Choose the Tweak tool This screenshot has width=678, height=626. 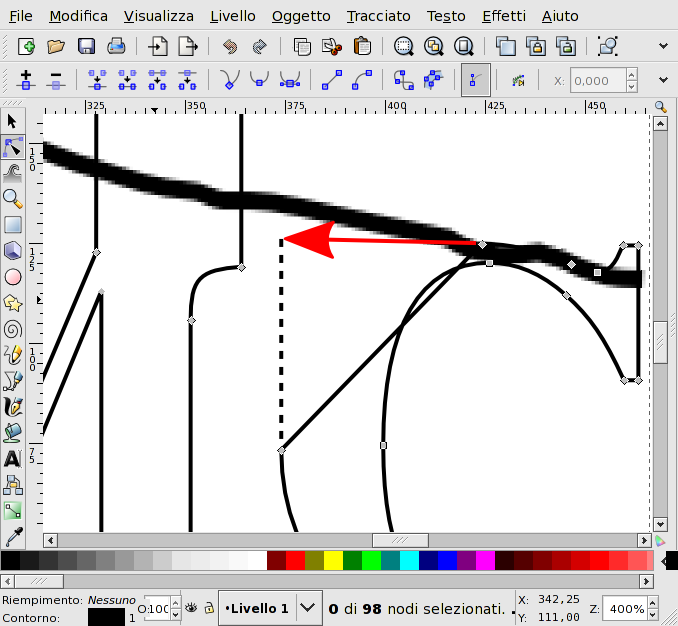13,173
